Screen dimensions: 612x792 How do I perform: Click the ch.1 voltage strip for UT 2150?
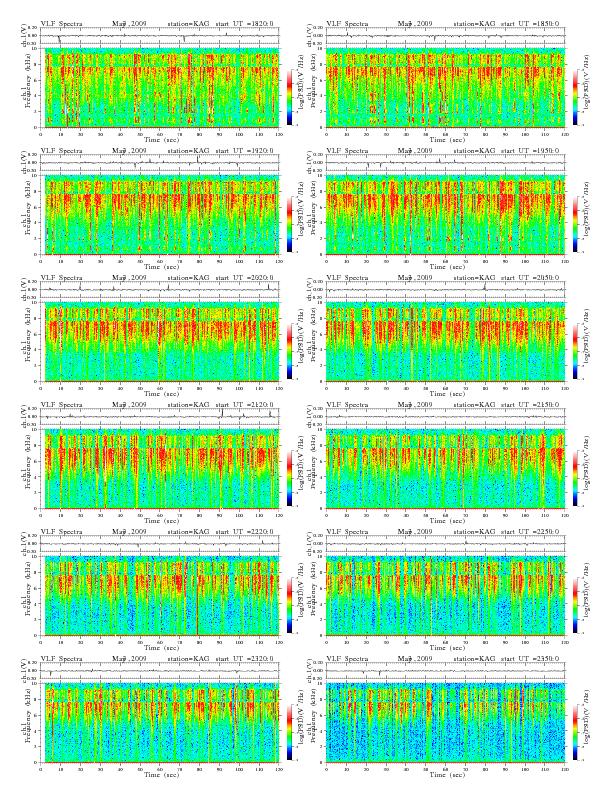point(445,417)
